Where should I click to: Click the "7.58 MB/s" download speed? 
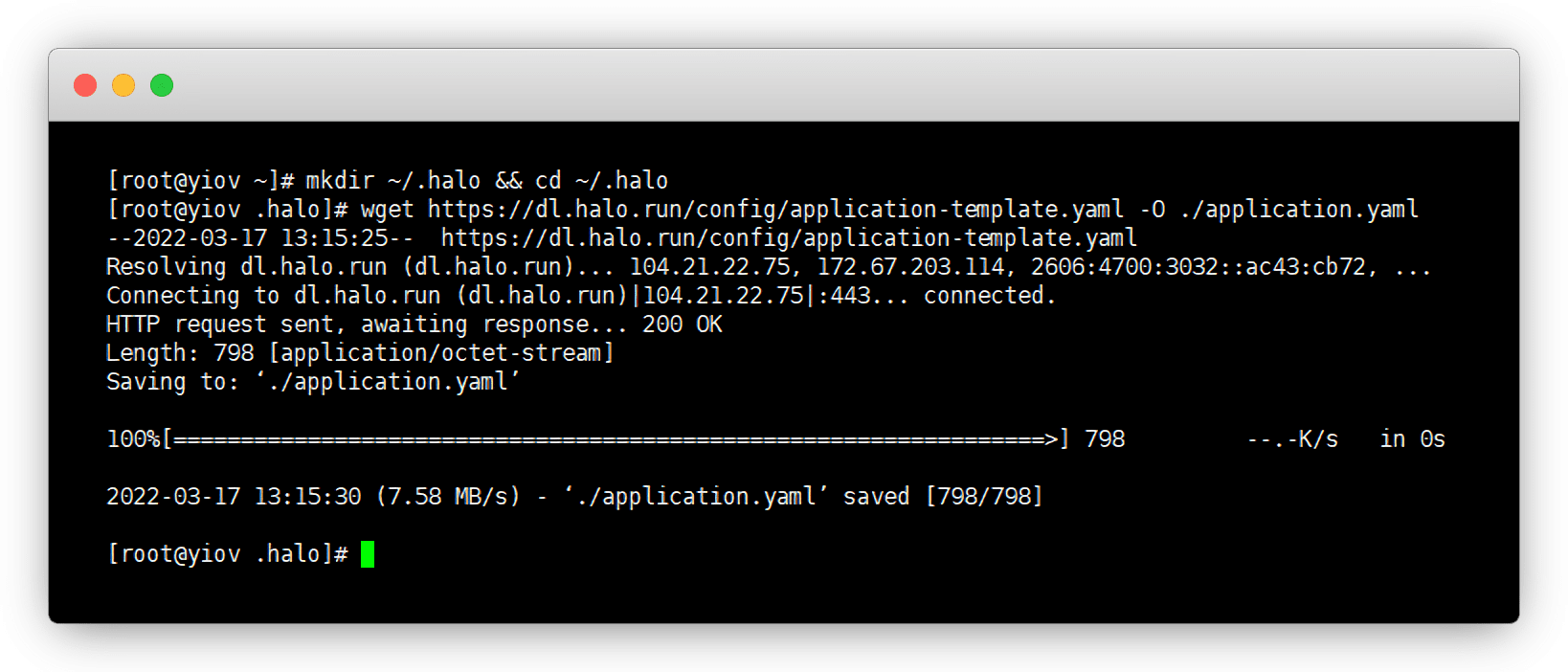point(448,497)
